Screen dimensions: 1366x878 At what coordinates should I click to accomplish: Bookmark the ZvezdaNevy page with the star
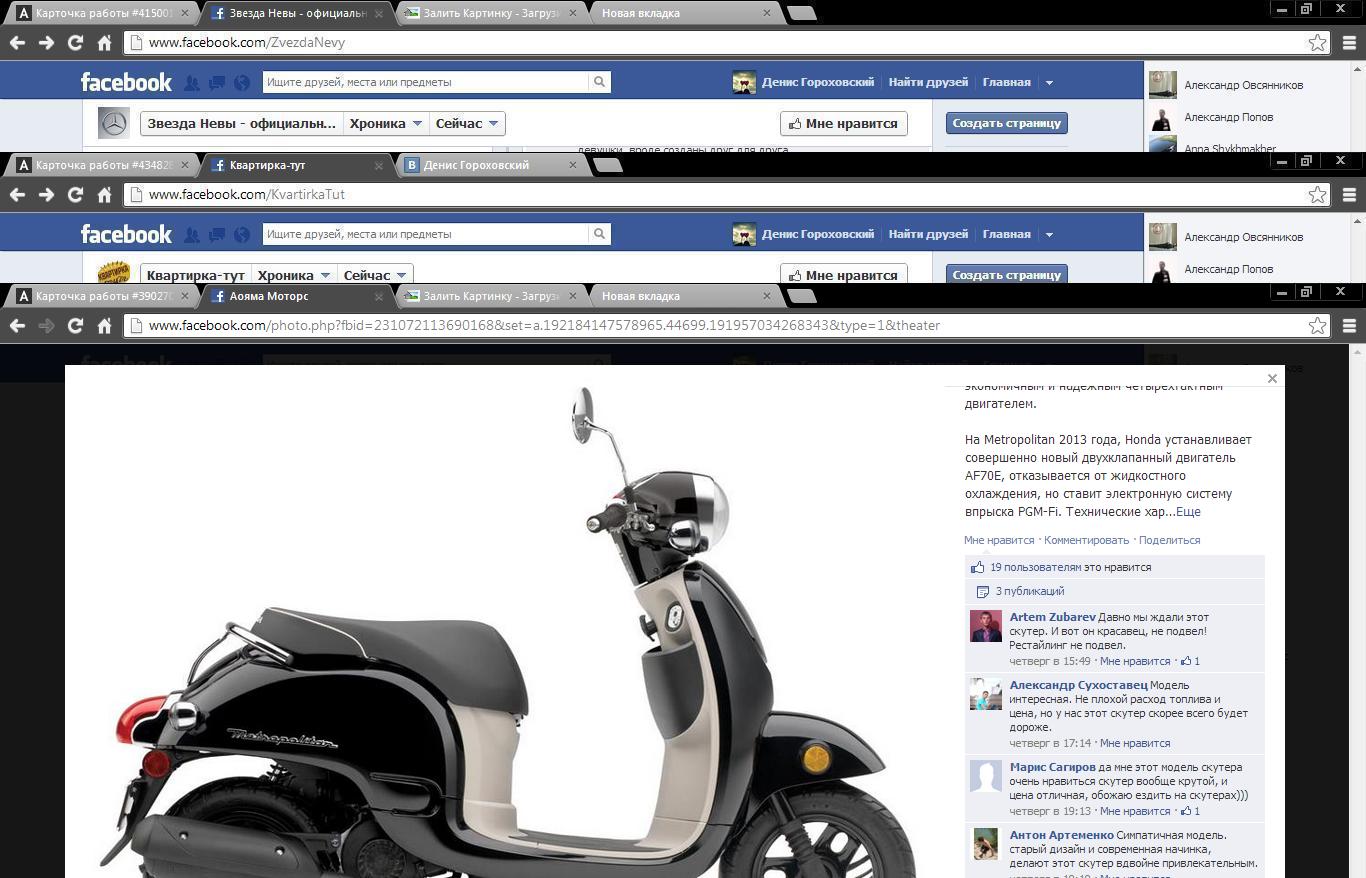tap(1317, 43)
